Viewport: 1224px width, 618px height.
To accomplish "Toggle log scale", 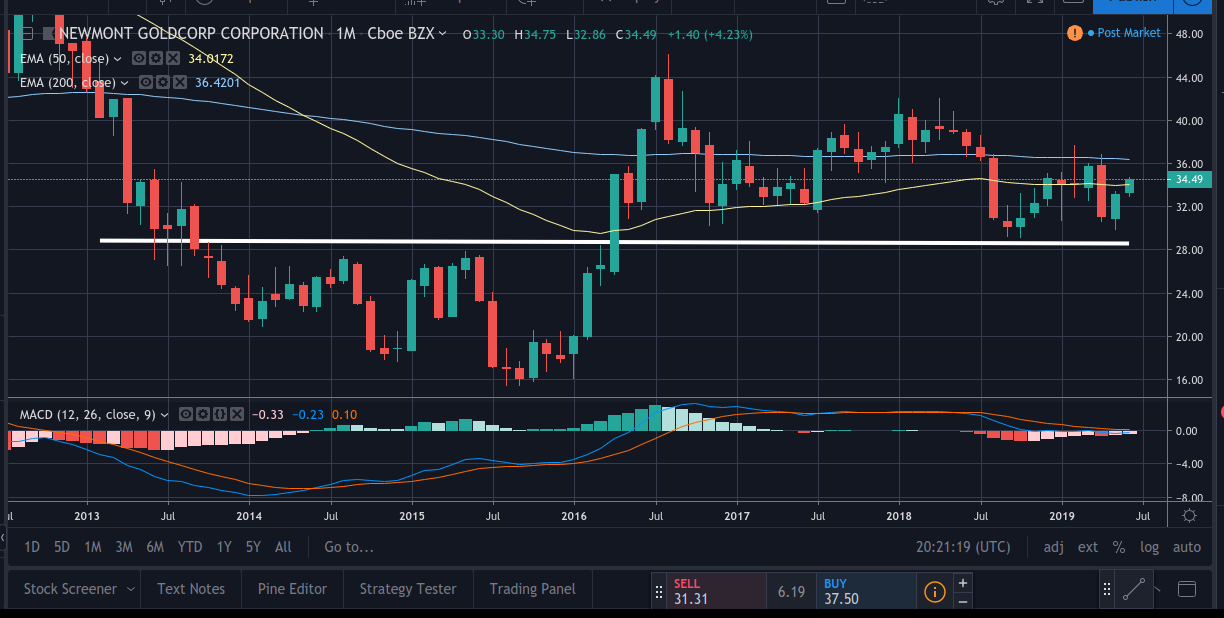I will pyautogui.click(x=1149, y=547).
